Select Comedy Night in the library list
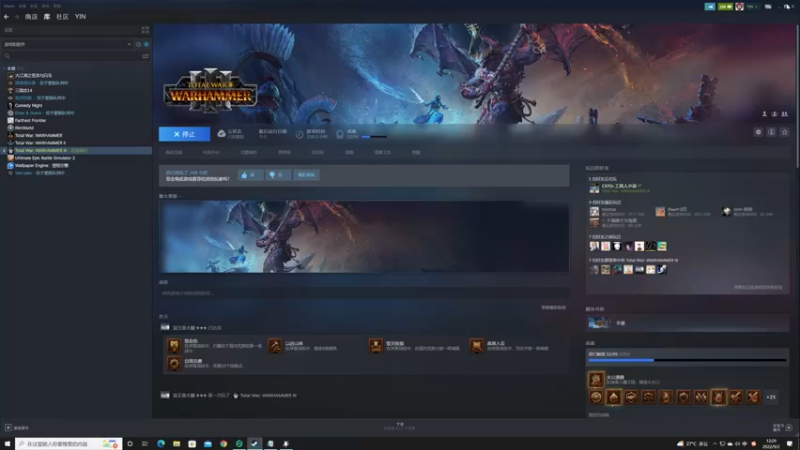The width and height of the screenshot is (800, 450). click(29, 106)
